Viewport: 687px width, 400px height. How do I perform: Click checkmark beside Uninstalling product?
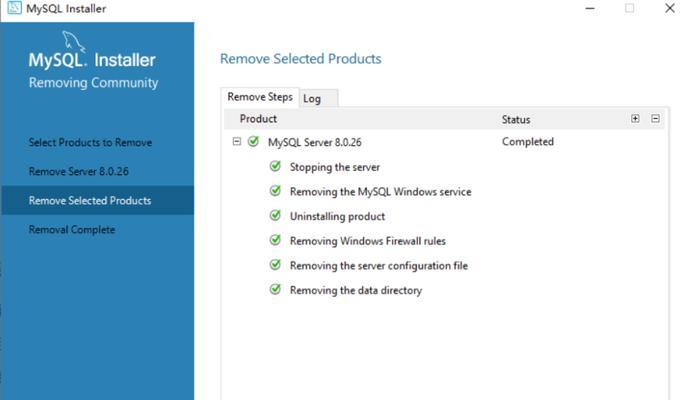pos(275,215)
